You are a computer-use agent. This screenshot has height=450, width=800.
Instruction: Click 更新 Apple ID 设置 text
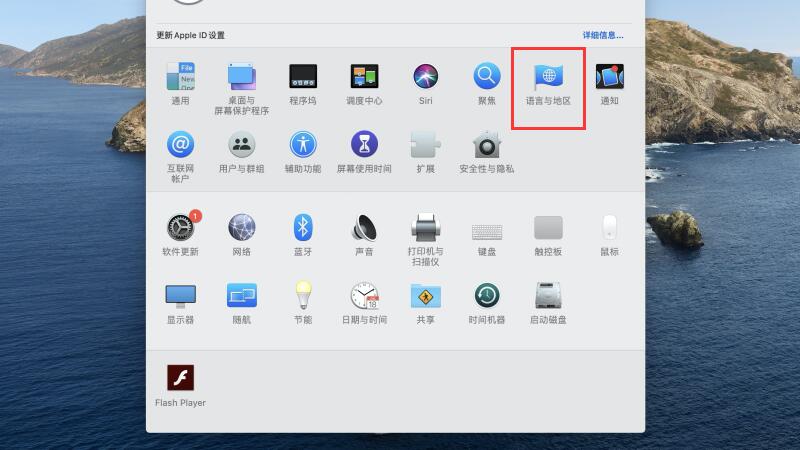(191, 35)
